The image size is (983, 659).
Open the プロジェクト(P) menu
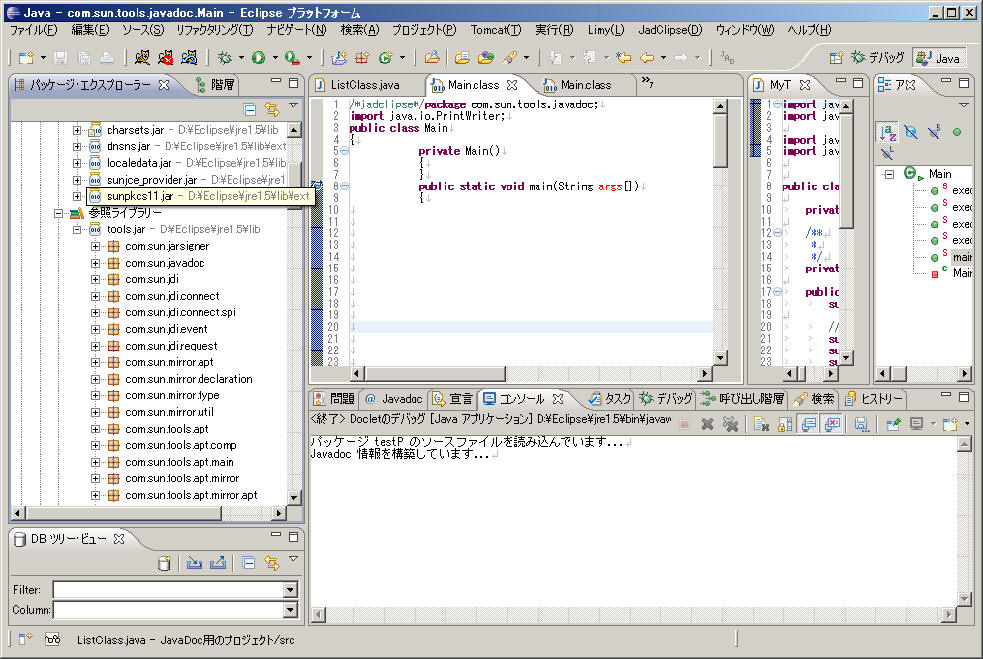(x=423, y=30)
